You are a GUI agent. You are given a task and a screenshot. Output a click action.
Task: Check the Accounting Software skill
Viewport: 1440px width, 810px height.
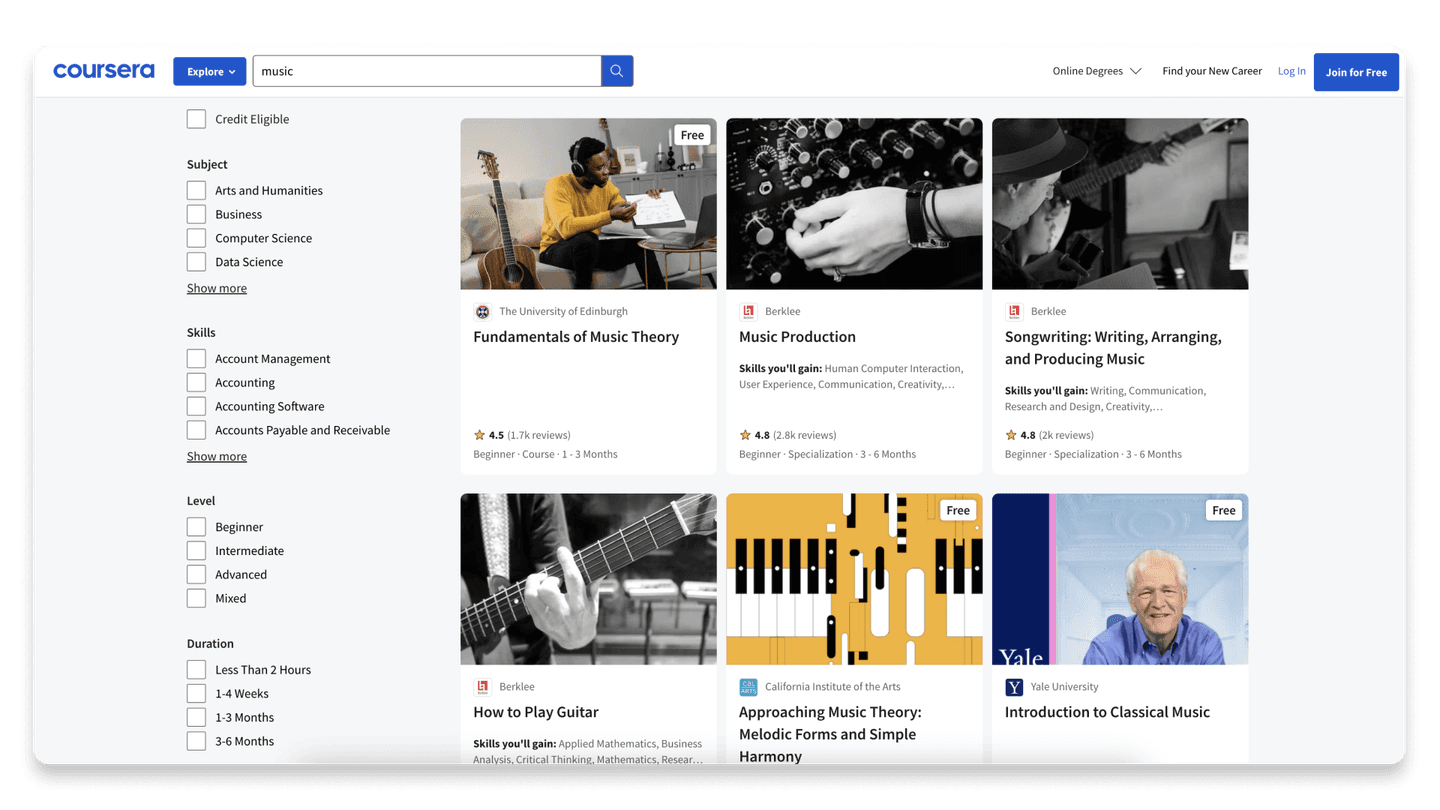click(196, 406)
